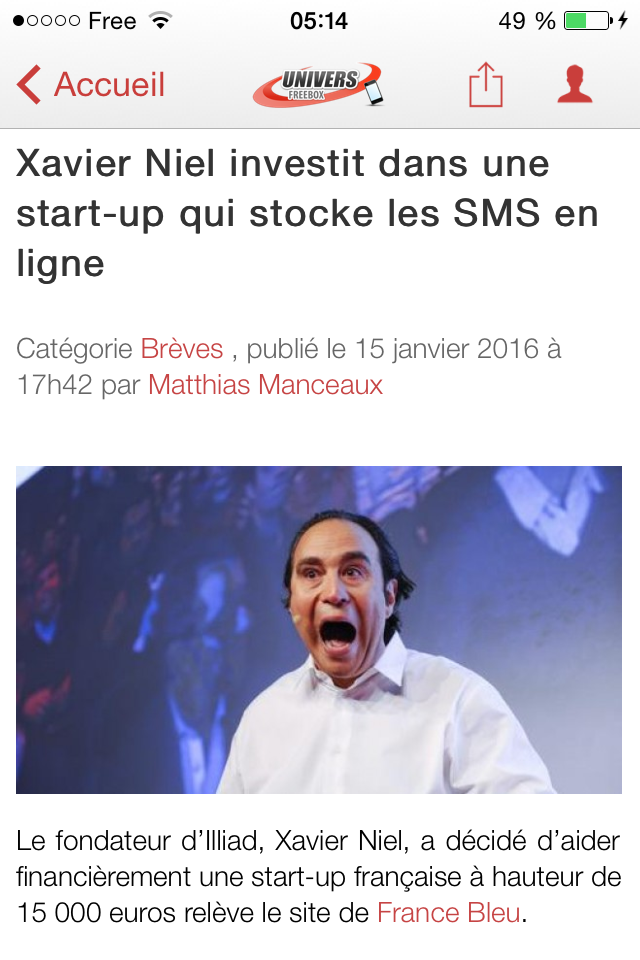Screen dimensions: 640x960
Task: Follow the France Bleu link
Action: click(x=449, y=913)
